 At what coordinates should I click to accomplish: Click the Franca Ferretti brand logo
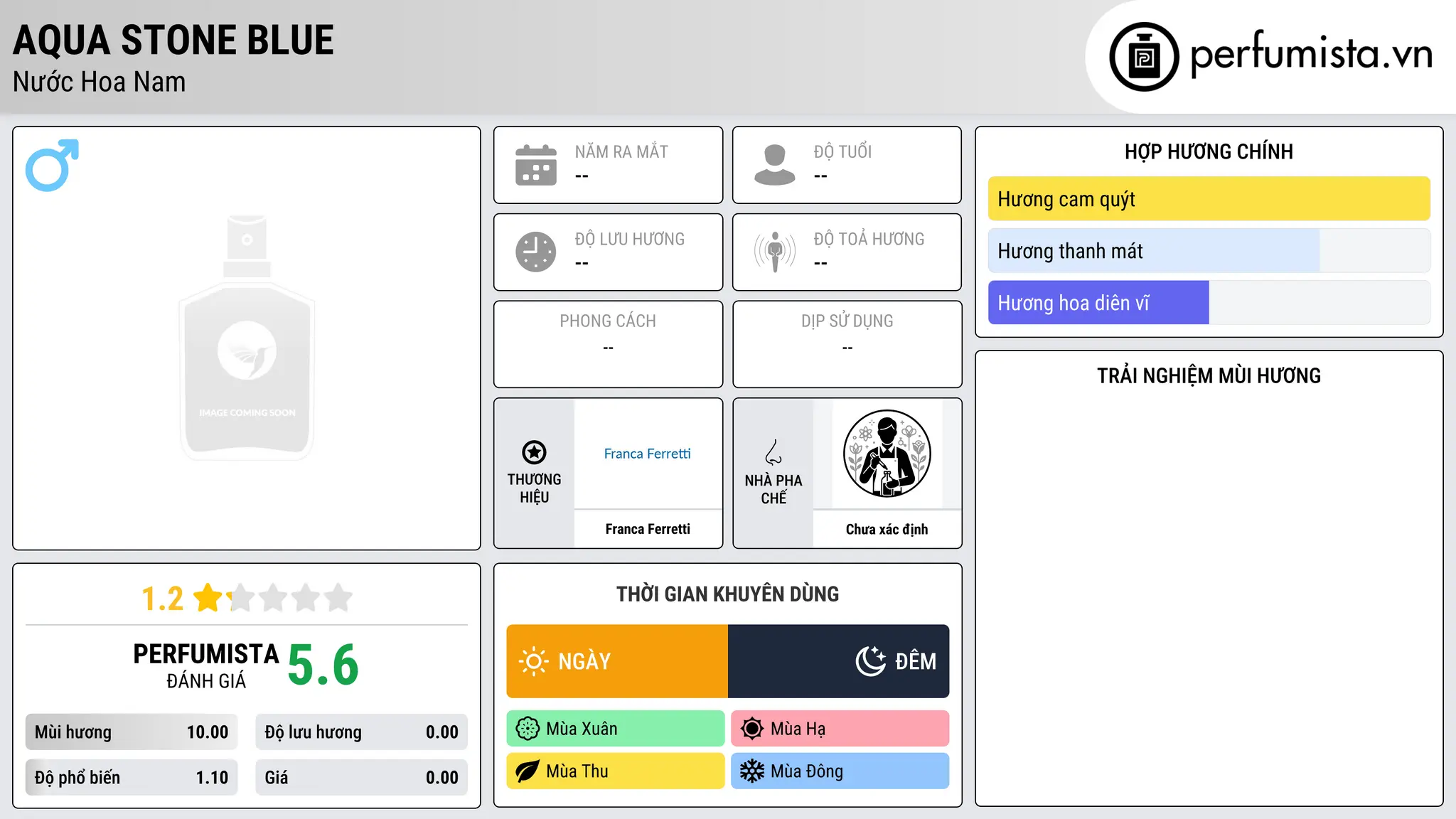(648, 454)
